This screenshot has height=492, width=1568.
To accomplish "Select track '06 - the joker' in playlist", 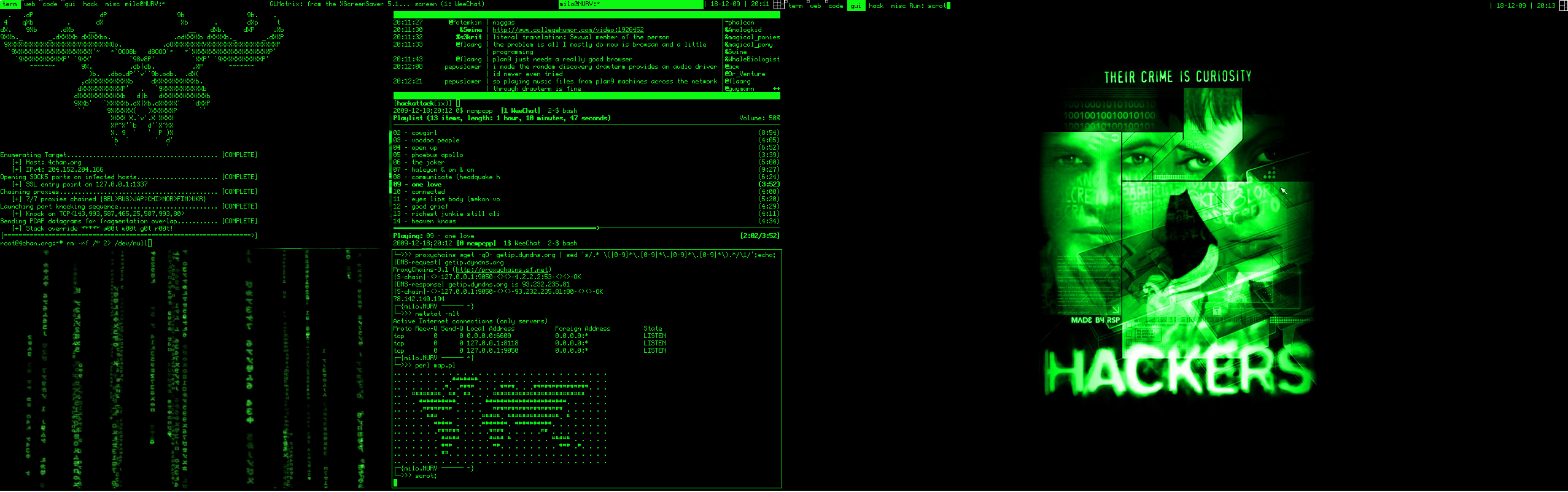I will 586,162.
